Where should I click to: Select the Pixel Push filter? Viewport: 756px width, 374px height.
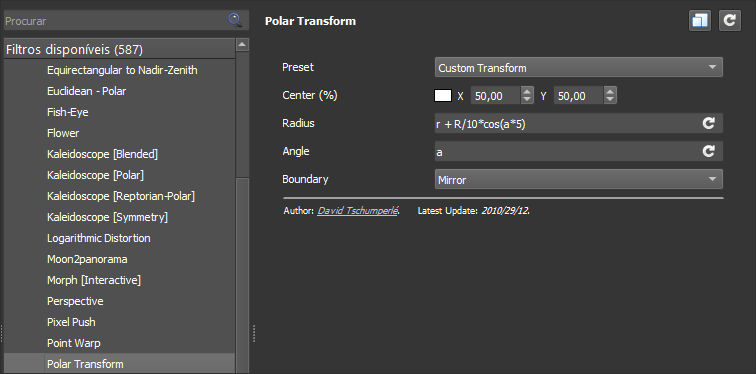(x=71, y=322)
